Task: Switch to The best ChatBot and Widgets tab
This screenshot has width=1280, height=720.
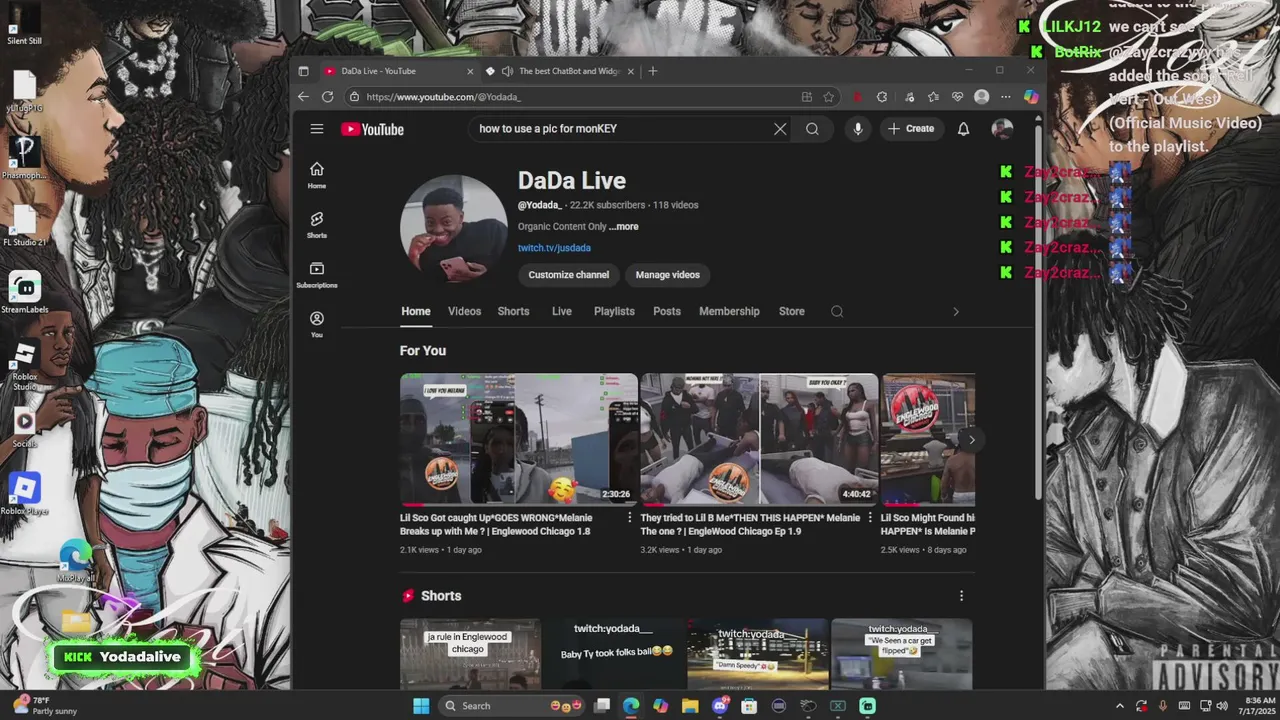Action: click(x=560, y=71)
